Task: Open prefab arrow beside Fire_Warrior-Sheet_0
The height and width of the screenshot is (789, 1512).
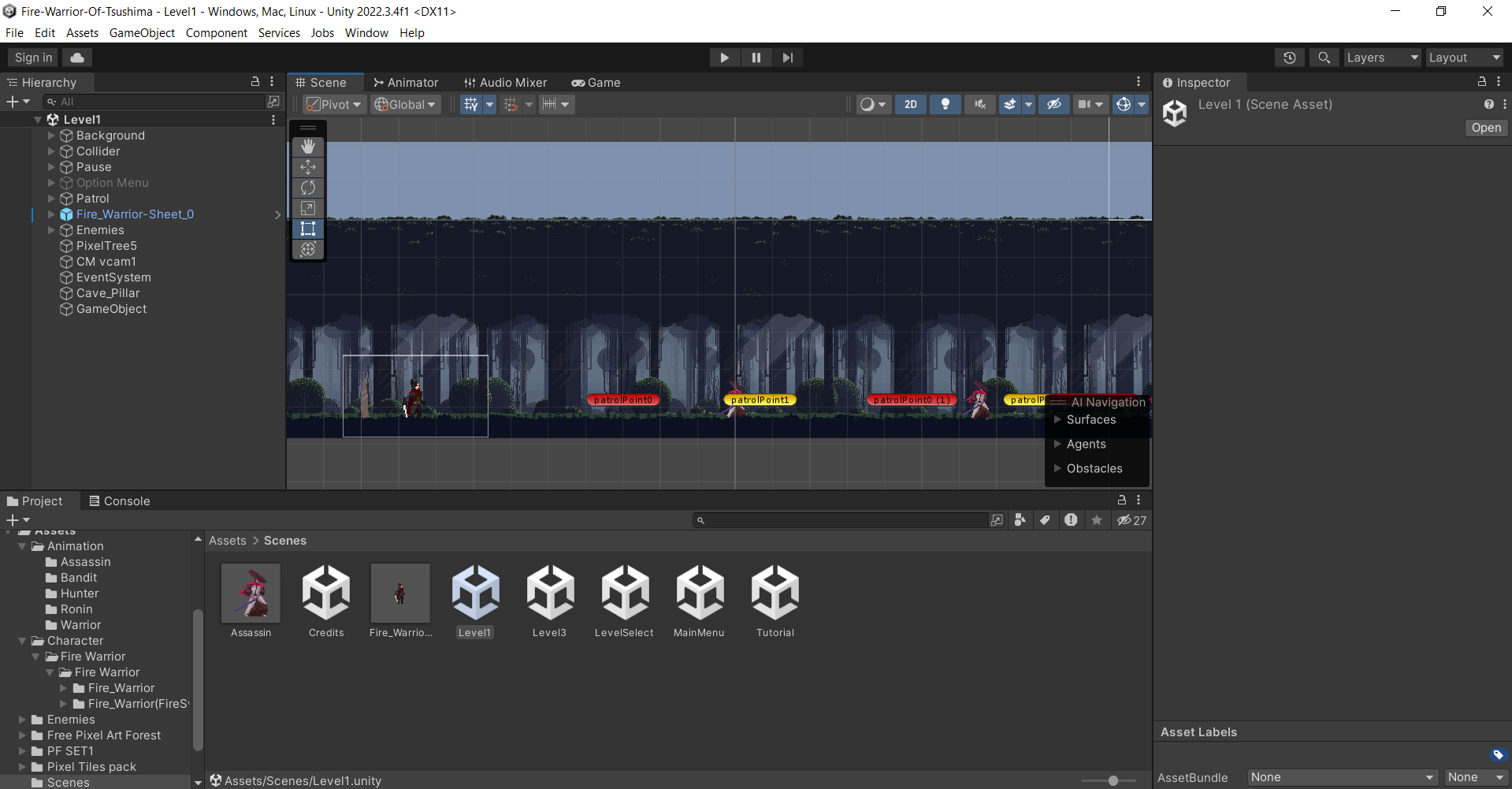Action: 277,214
